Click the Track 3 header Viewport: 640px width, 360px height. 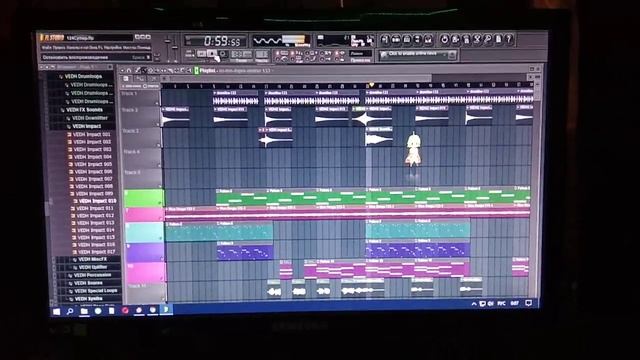click(141, 138)
